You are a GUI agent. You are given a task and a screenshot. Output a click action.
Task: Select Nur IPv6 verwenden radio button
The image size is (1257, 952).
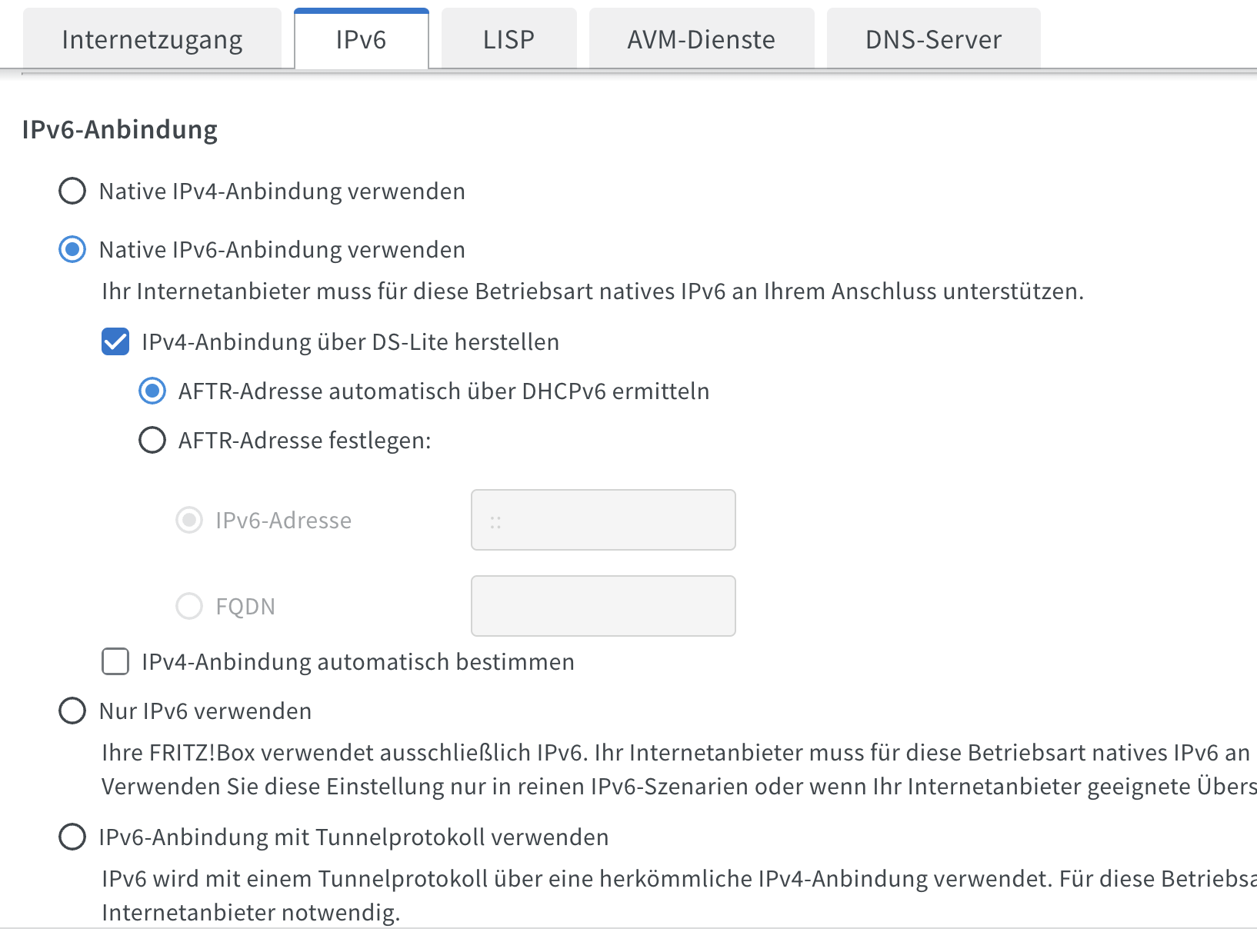point(72,711)
